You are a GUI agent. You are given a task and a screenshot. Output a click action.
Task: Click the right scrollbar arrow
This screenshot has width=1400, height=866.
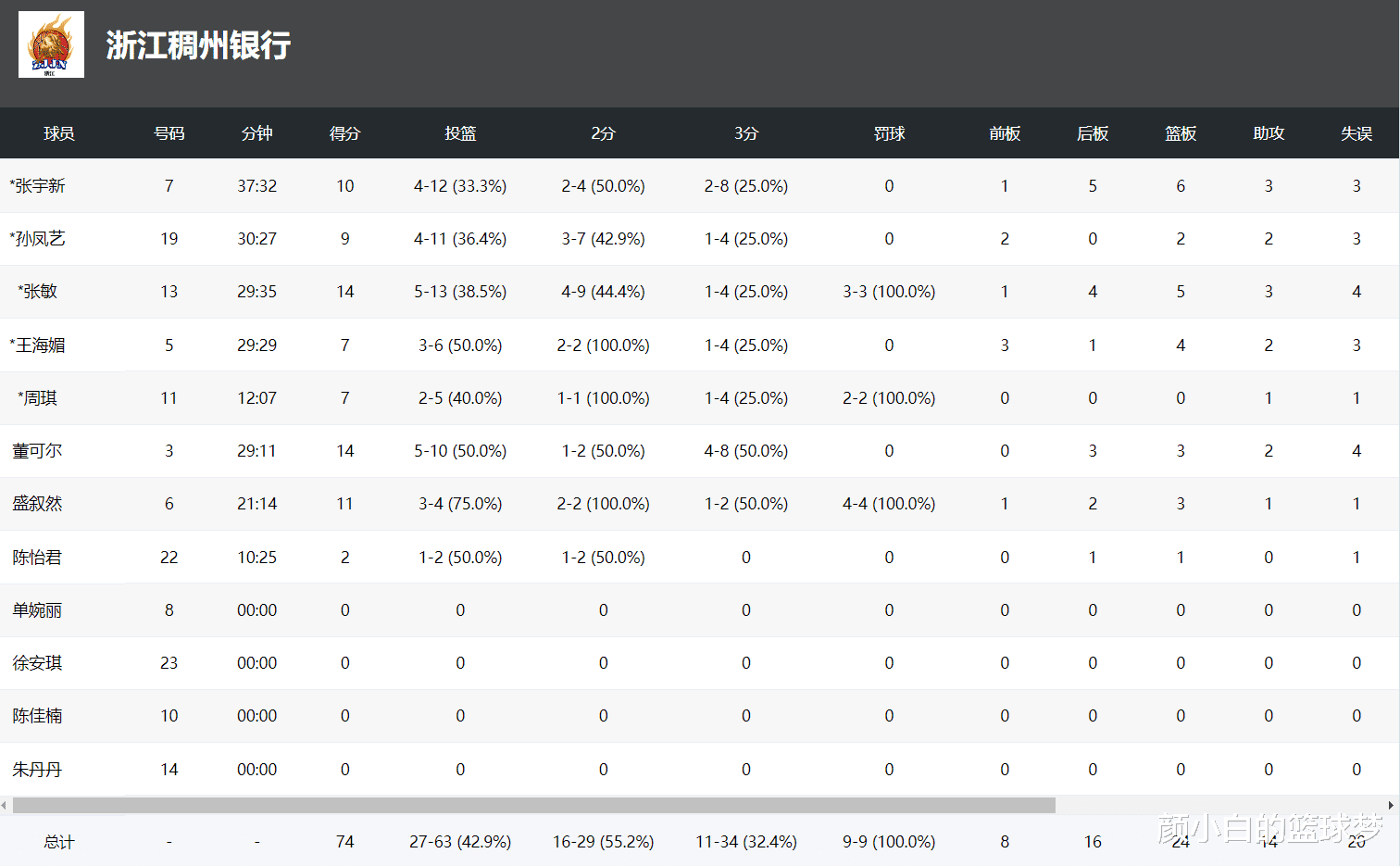click(x=1391, y=805)
